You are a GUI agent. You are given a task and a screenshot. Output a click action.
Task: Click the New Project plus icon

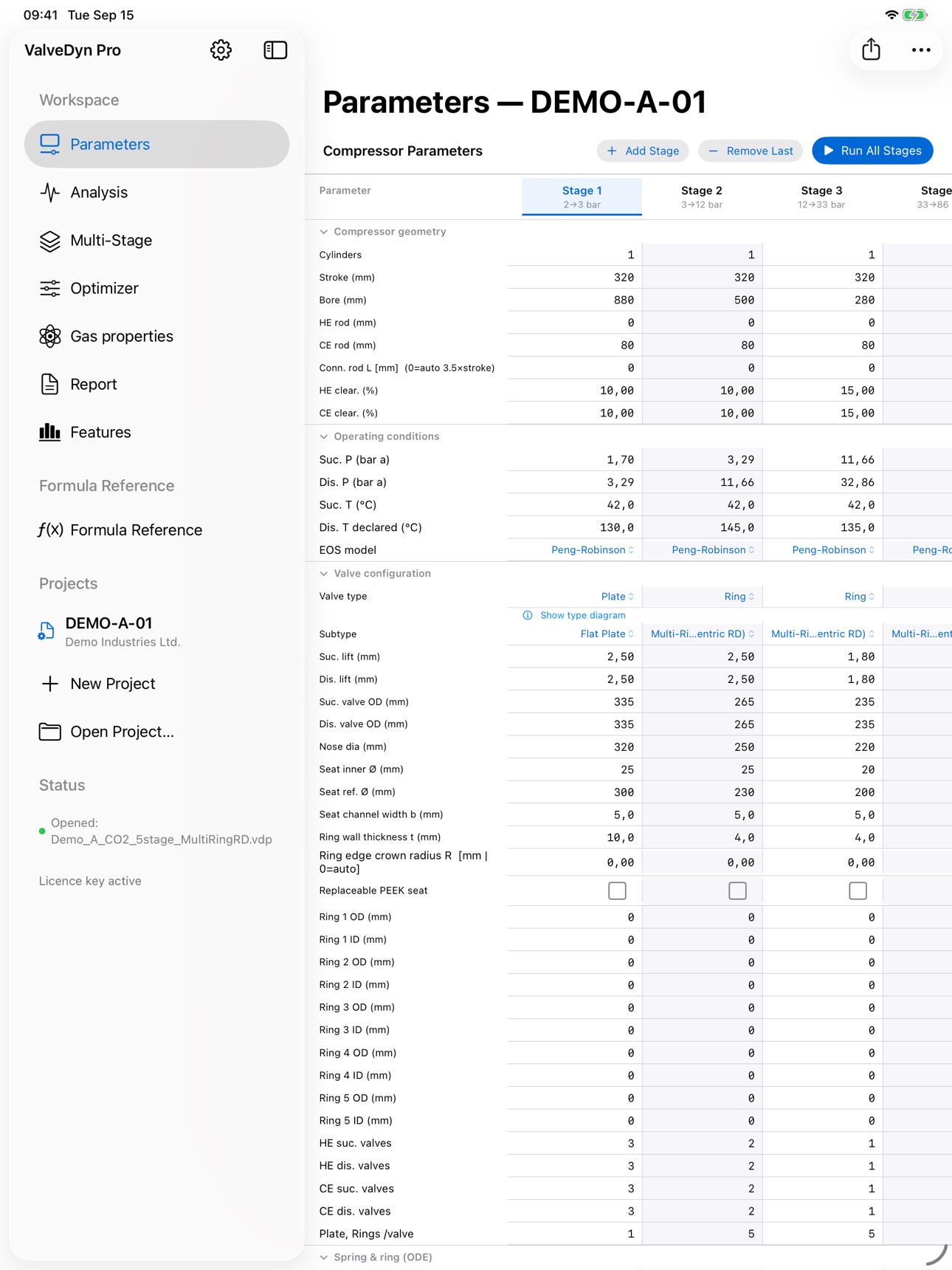point(49,684)
